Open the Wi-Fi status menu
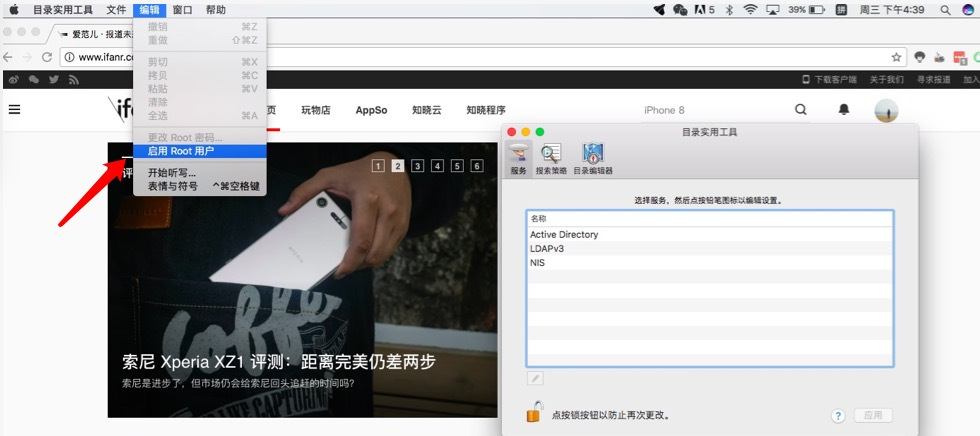 750,9
